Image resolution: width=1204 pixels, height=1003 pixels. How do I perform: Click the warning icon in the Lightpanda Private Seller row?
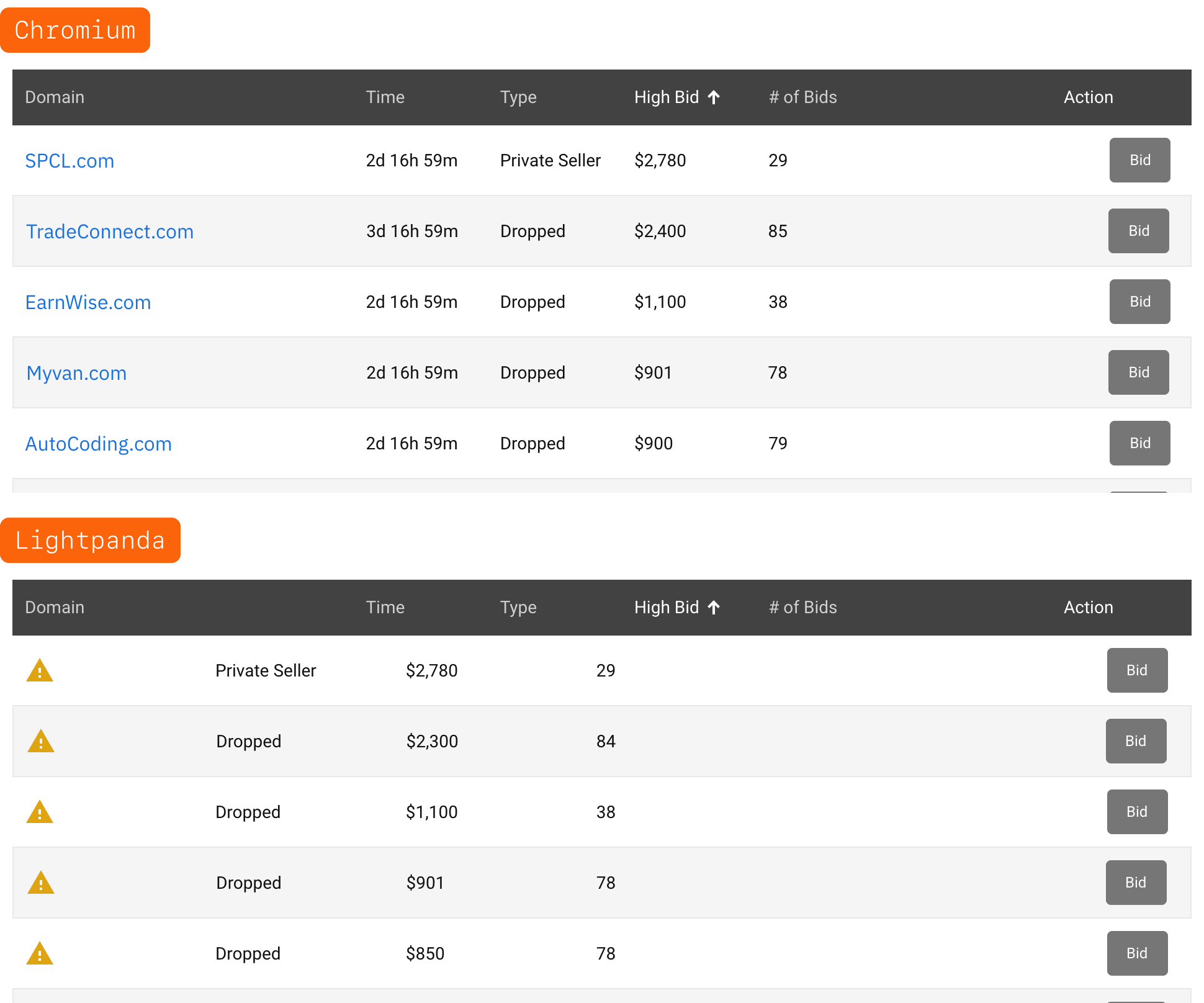pos(40,670)
